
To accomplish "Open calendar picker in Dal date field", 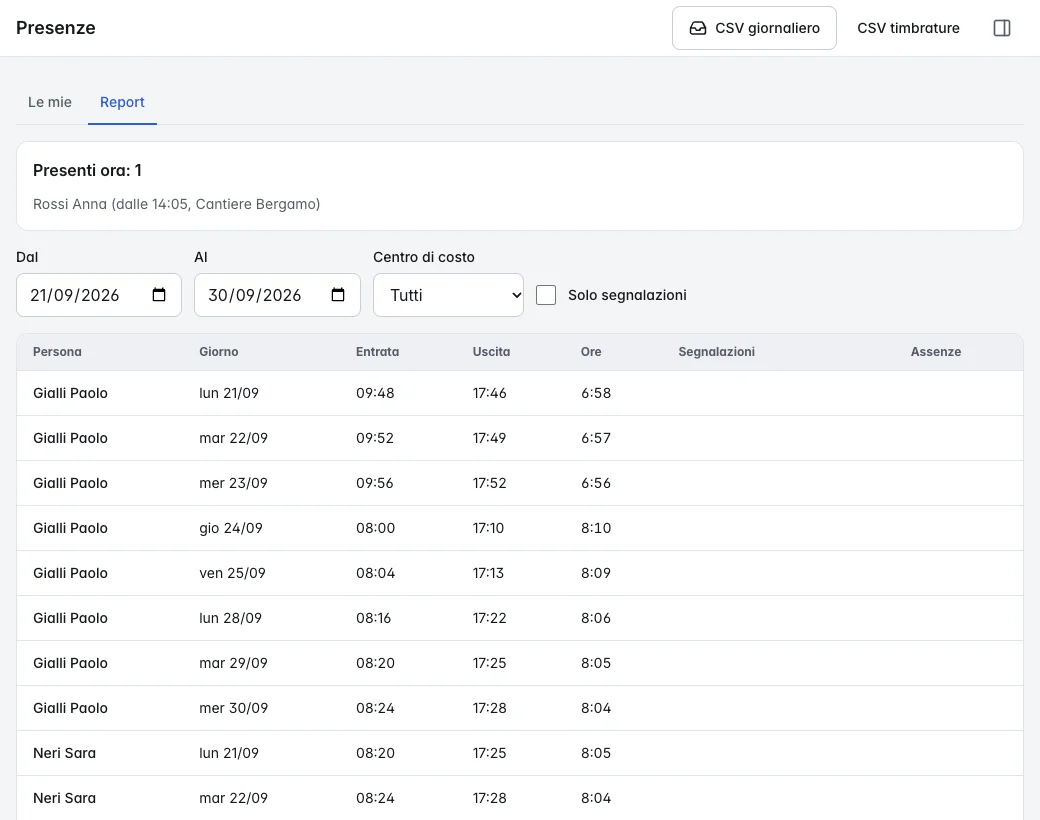I will point(159,295).
